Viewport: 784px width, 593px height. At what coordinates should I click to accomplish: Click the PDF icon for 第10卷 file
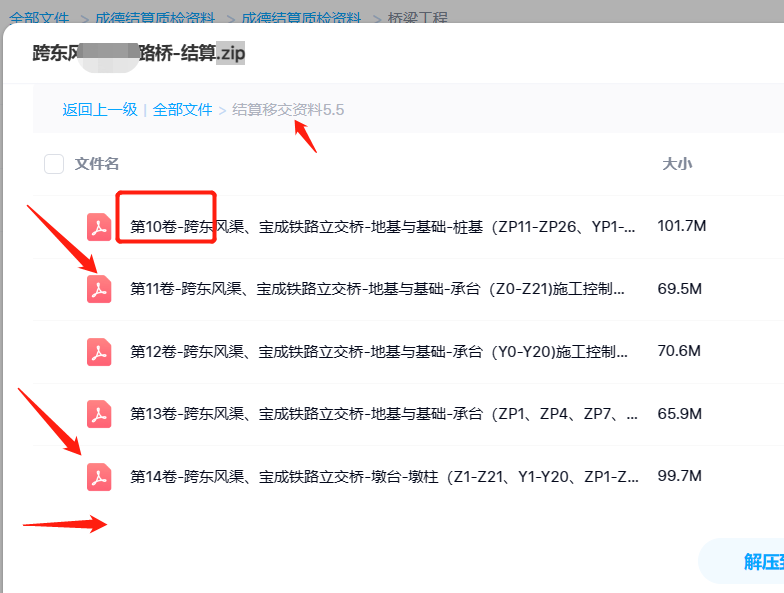point(99,227)
